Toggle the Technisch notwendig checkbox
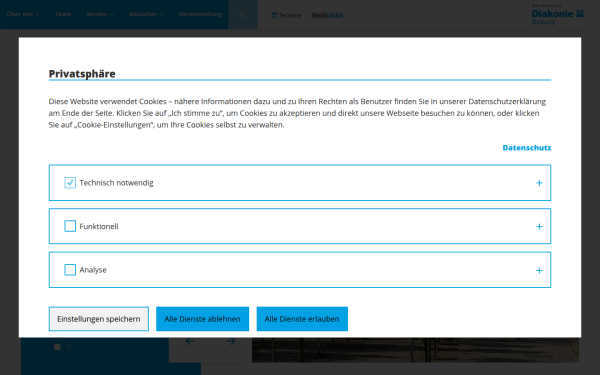 click(70, 183)
